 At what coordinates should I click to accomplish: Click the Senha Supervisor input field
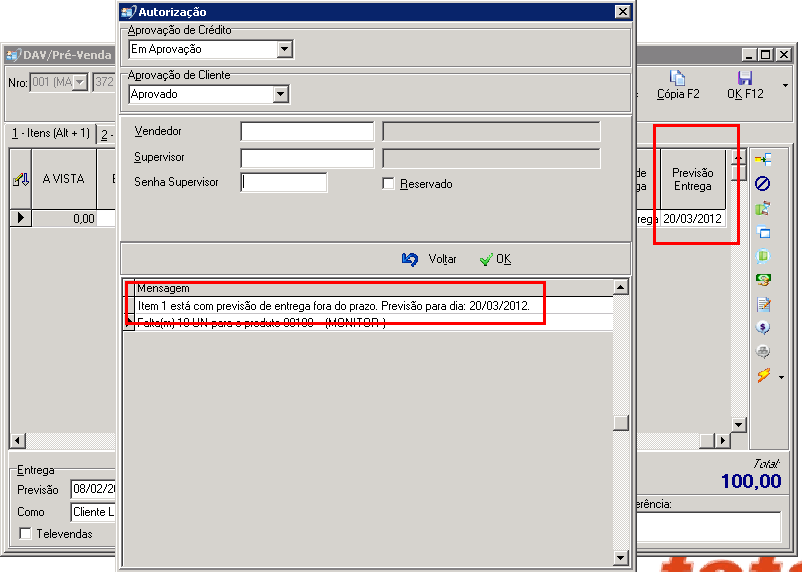pyautogui.click(x=284, y=182)
